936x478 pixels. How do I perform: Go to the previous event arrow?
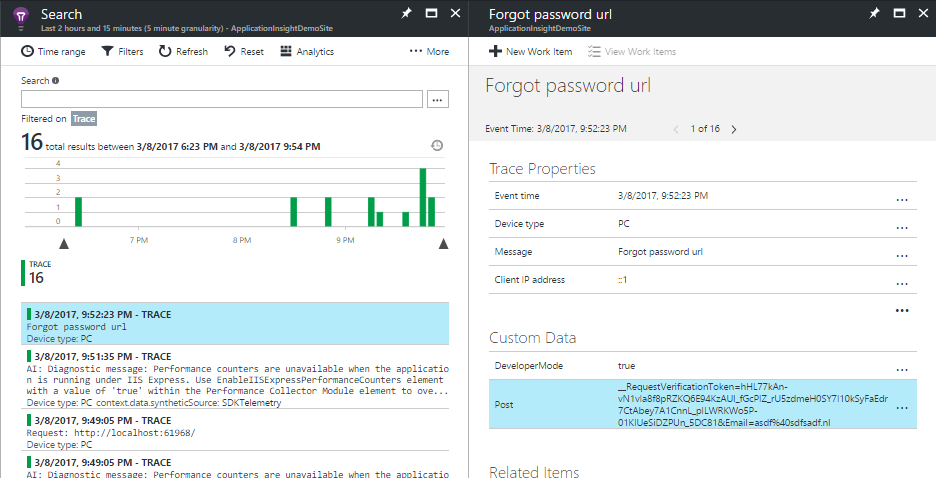[676, 129]
